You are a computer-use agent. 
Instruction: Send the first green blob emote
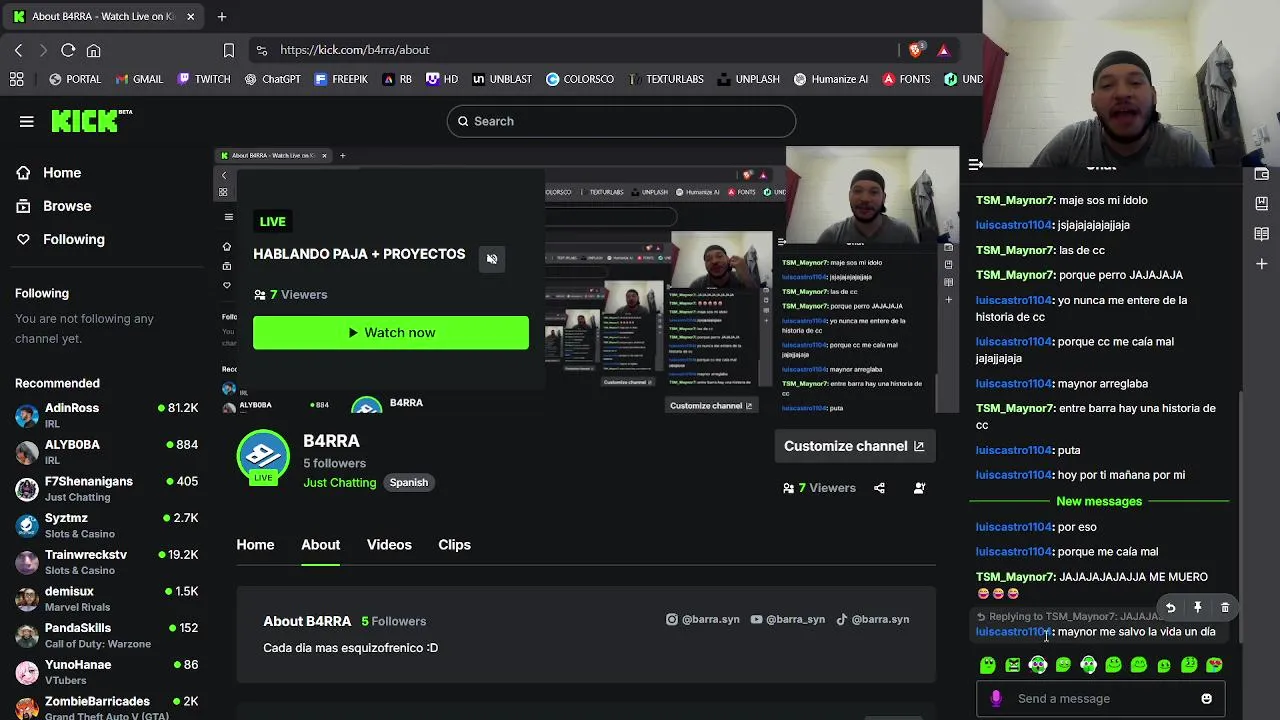click(988, 665)
